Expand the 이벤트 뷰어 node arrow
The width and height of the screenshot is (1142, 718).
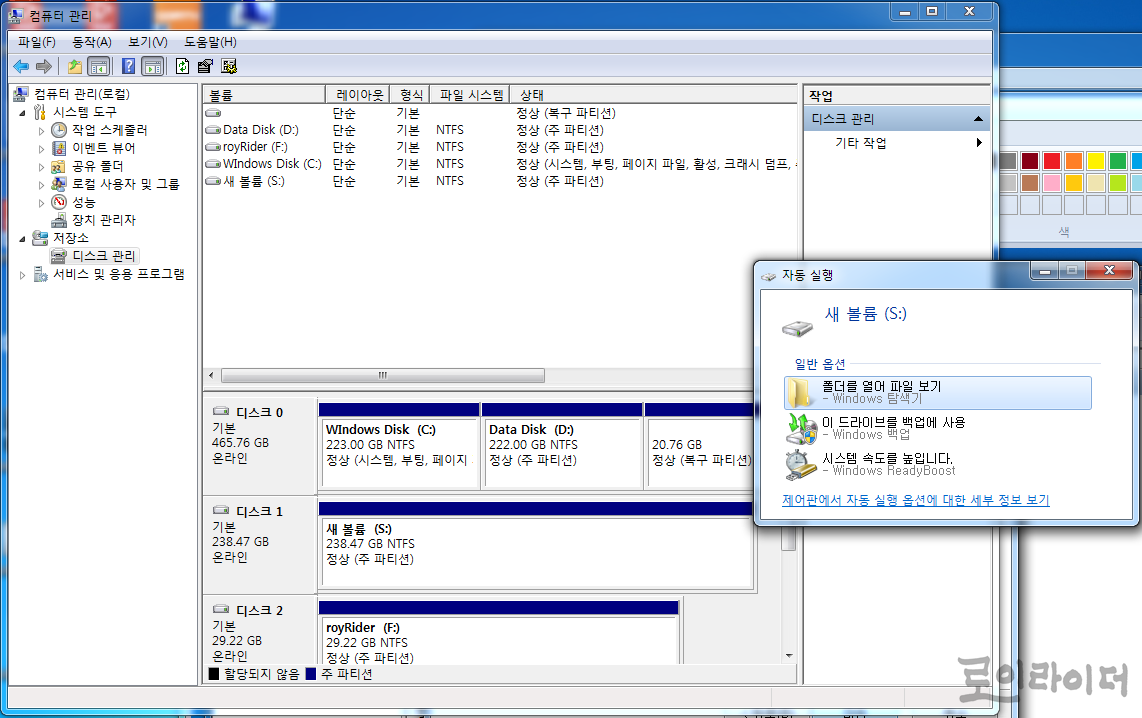pyautogui.click(x=41, y=149)
